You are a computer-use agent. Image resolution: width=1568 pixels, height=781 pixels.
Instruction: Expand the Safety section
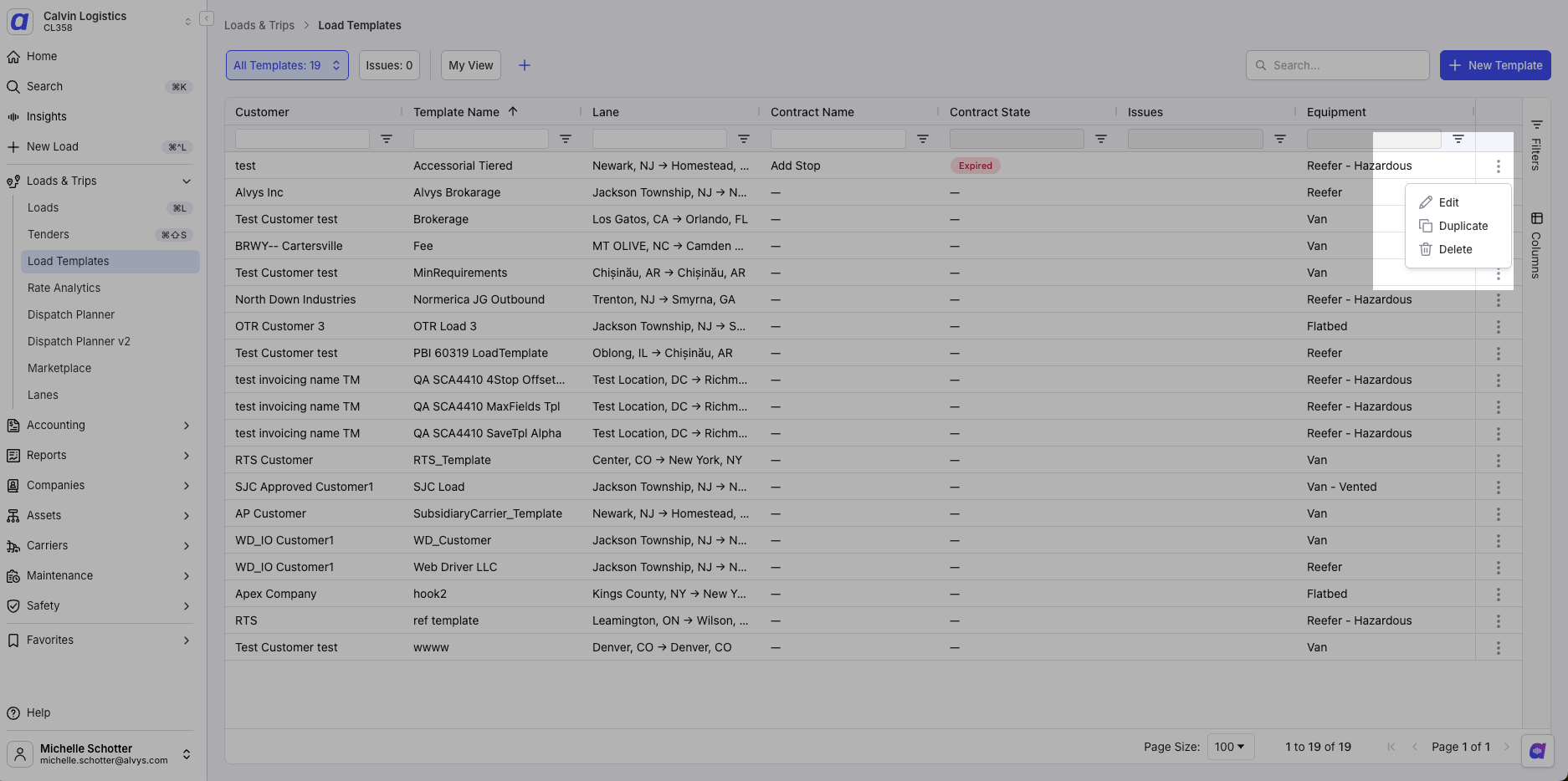click(x=187, y=605)
